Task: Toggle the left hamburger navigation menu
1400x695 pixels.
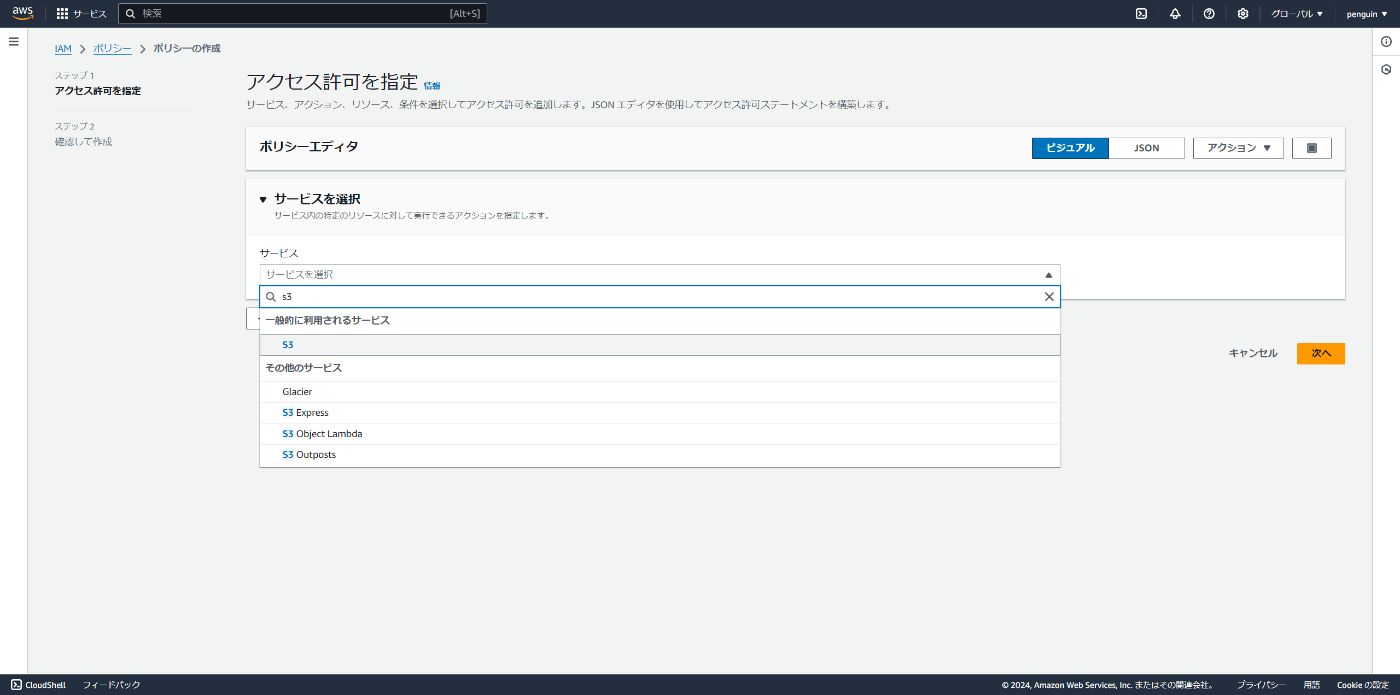Action: point(14,41)
